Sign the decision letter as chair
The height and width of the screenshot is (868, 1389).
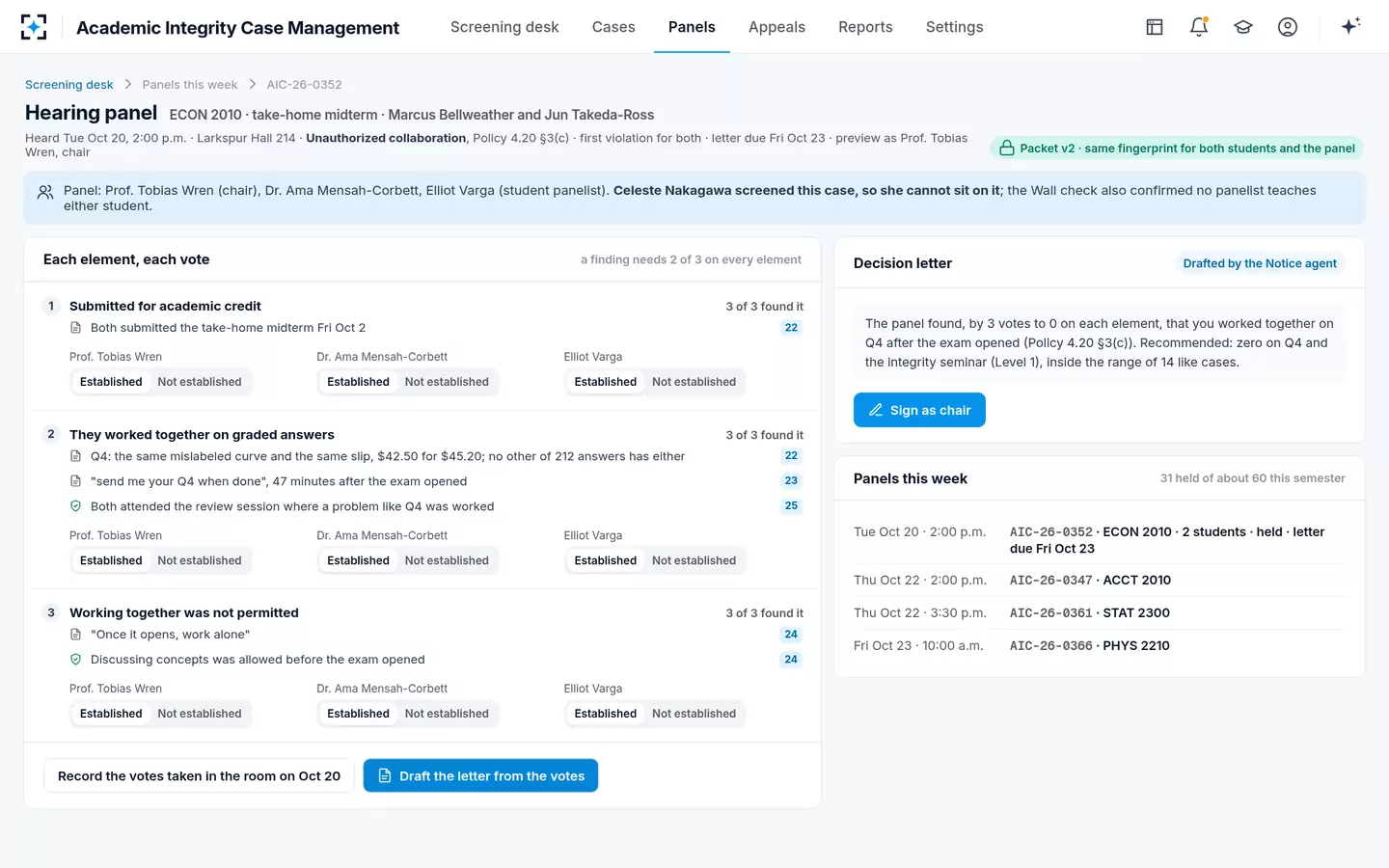pyautogui.click(x=919, y=410)
